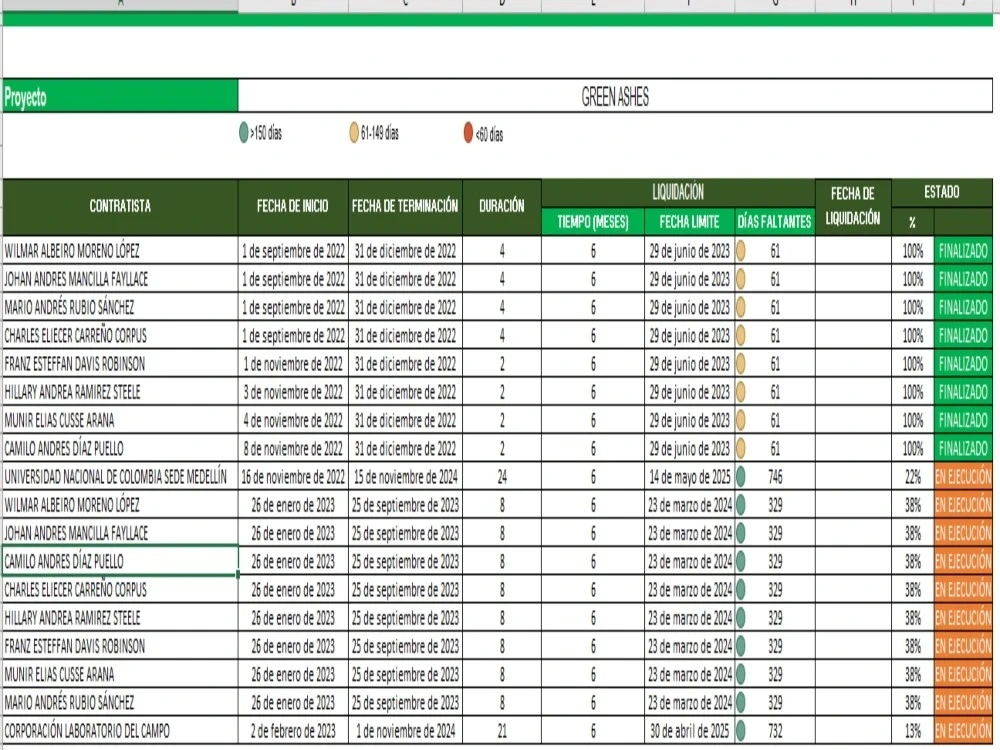Select the 4 de noviembre de 2022 cell
Viewport: 1000px width, 750px height.
(x=293, y=420)
